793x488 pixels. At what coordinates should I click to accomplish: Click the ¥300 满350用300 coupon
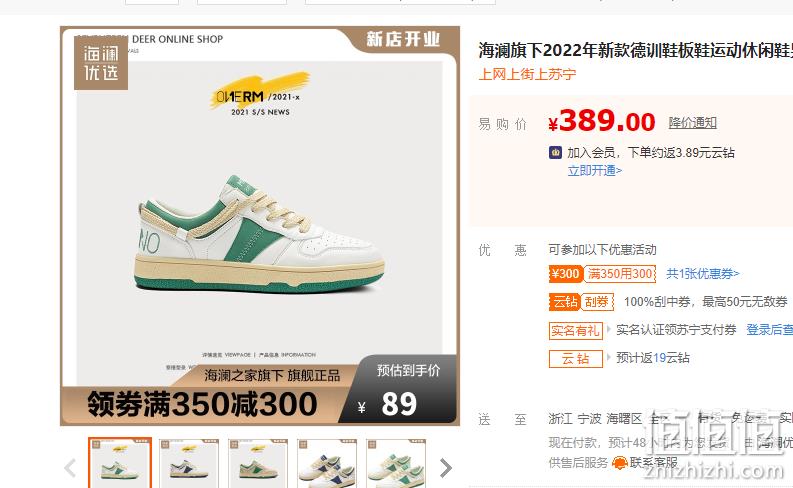(602, 274)
